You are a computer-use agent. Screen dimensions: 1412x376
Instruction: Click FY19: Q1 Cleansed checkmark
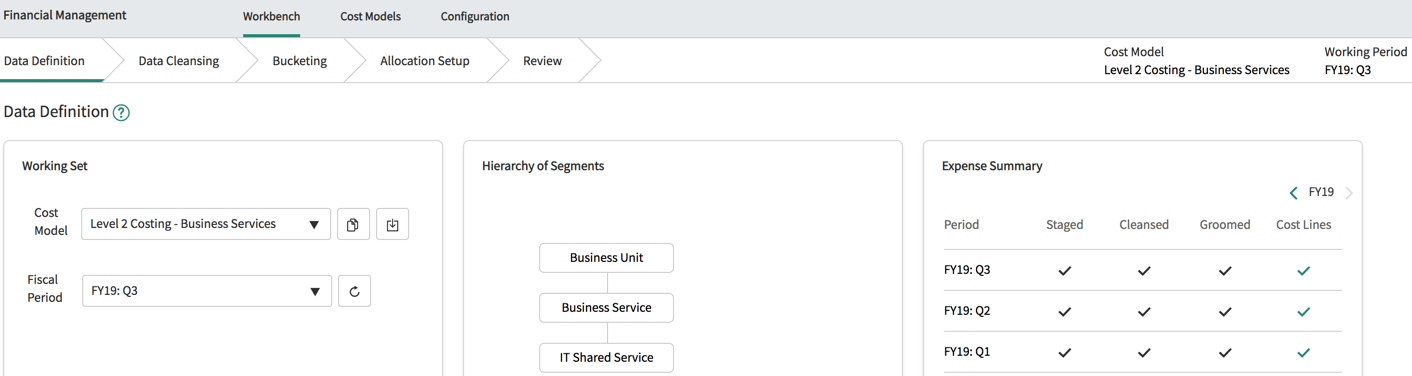click(x=1144, y=352)
